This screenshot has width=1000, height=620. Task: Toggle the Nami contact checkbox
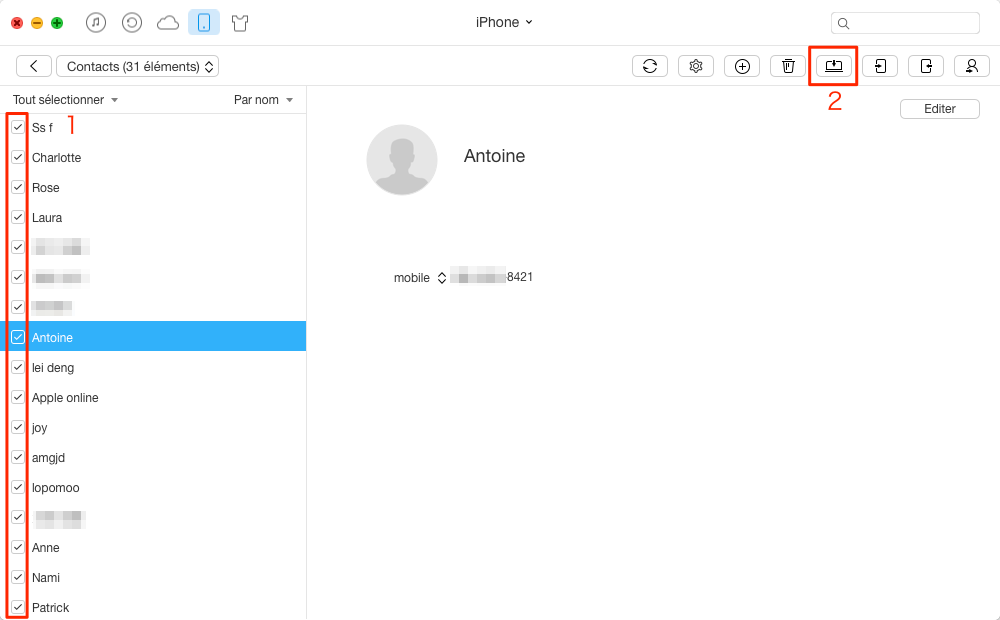pyautogui.click(x=18, y=577)
